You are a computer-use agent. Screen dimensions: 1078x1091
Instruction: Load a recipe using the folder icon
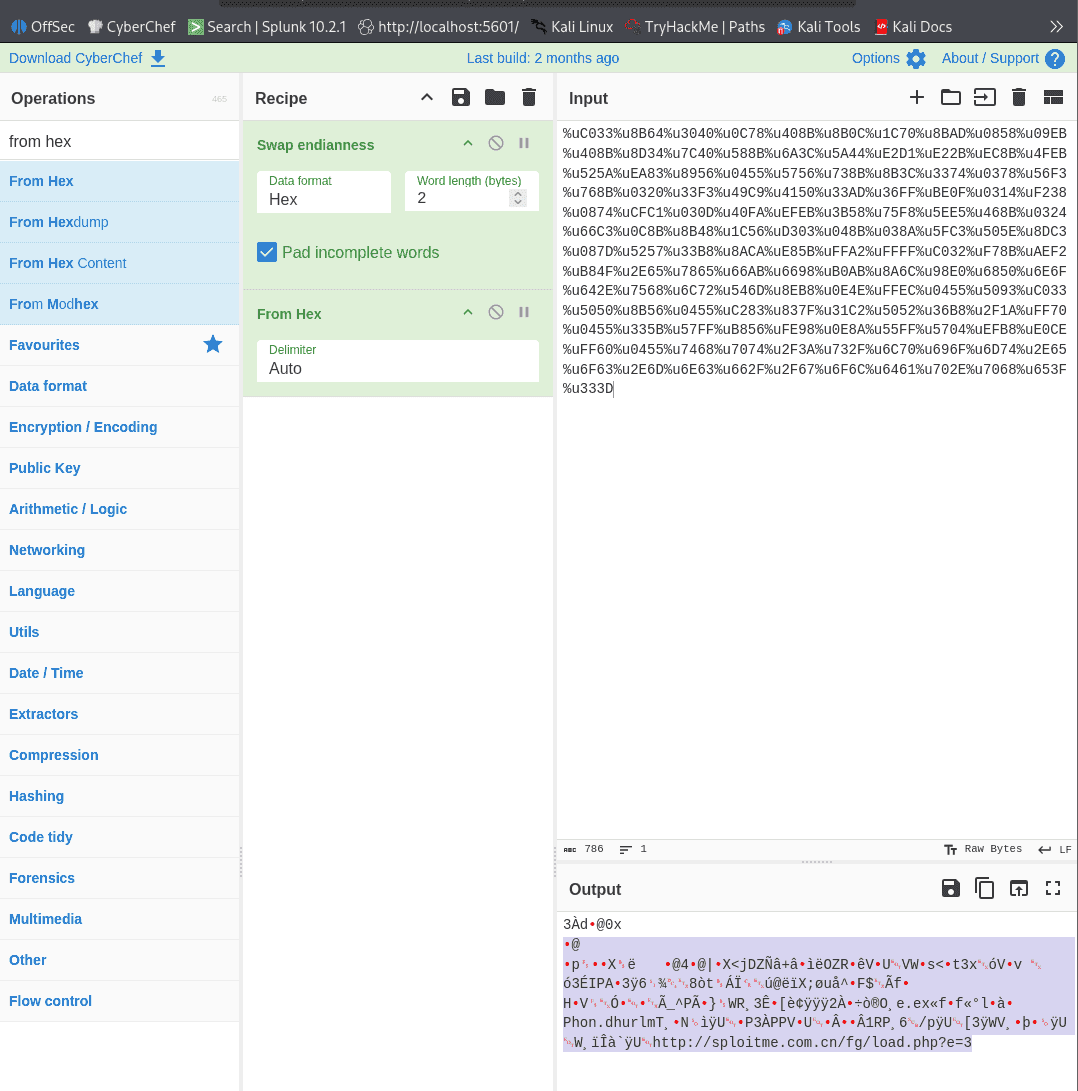tap(495, 97)
